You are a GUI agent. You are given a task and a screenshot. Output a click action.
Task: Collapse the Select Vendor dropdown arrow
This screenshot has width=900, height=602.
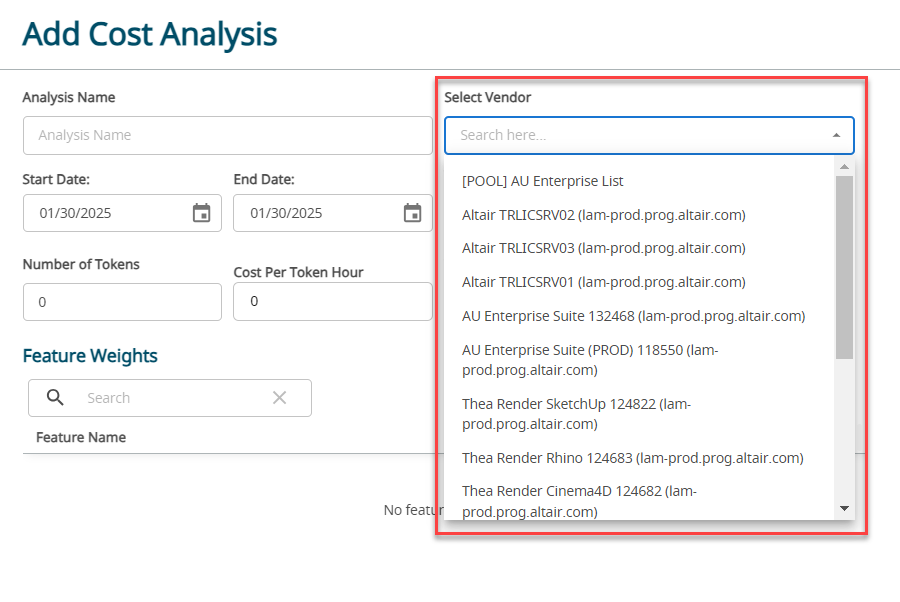pyautogui.click(x=836, y=135)
